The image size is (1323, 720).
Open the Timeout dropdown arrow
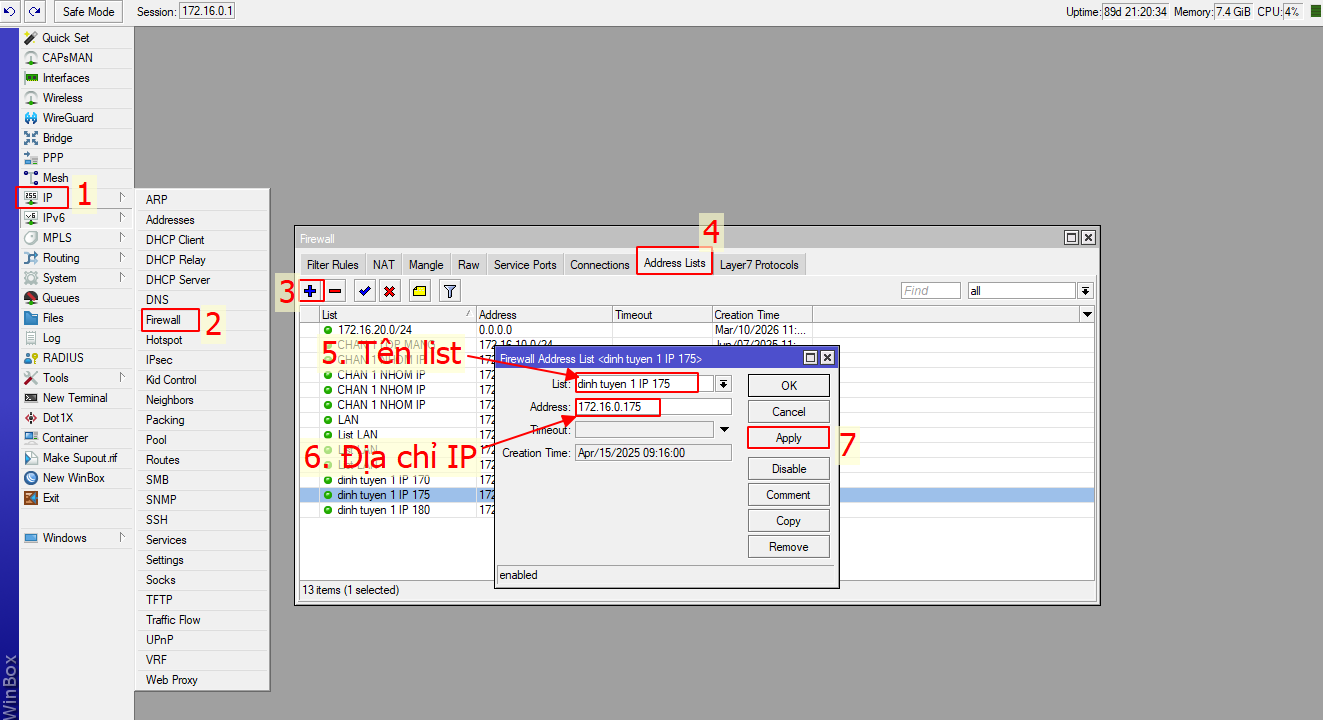click(x=723, y=430)
